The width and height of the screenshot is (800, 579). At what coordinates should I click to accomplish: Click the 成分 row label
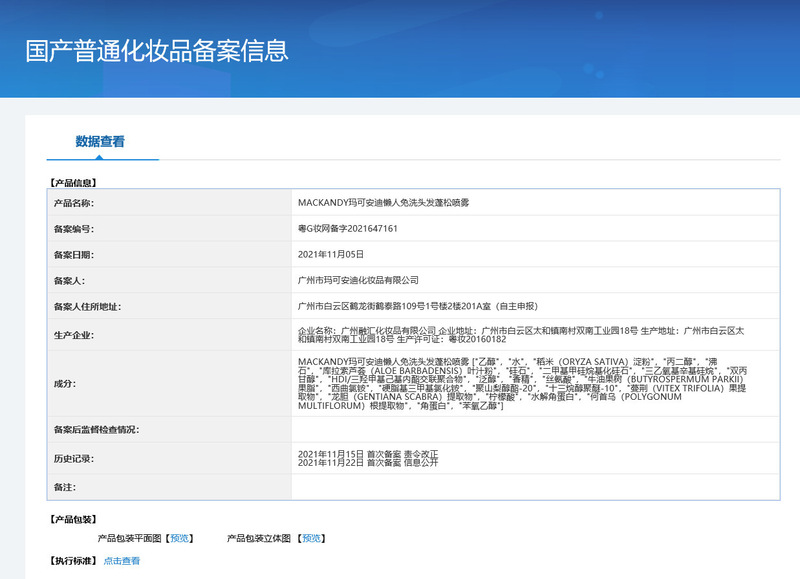[65, 384]
